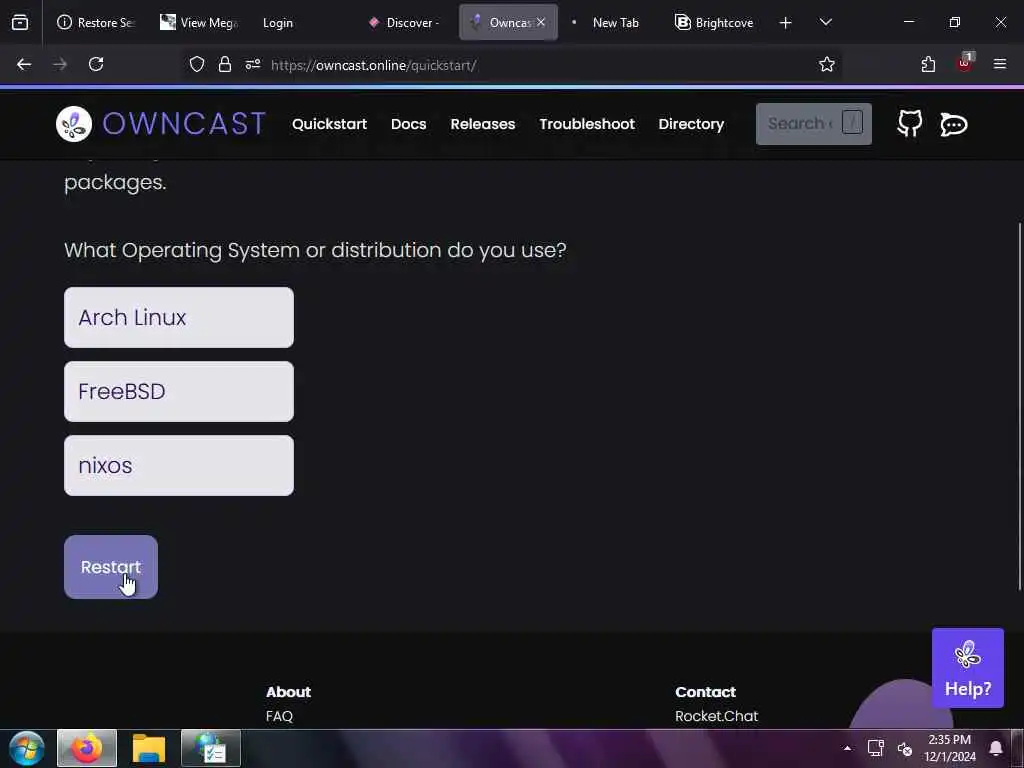1024x768 pixels.
Task: Show hidden system tray icons
Action: [847, 748]
